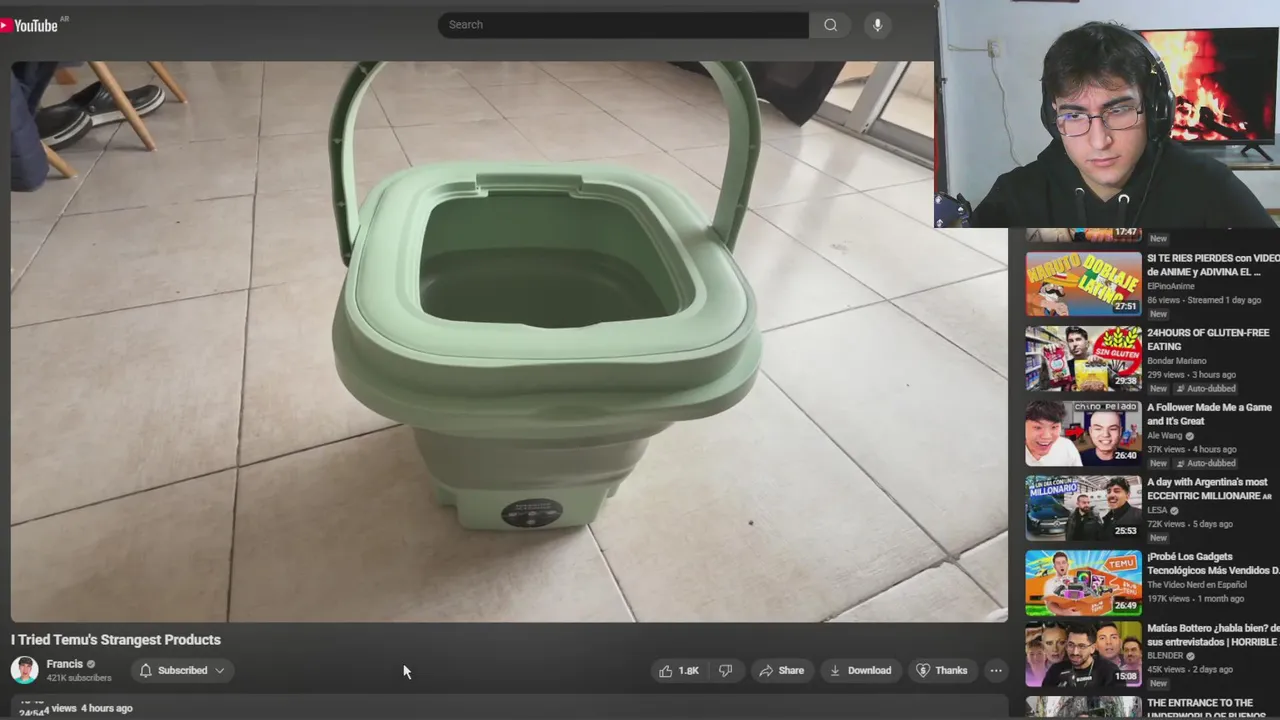Click 'A Follower Made Me a Game' title
This screenshot has width=1280, height=720.
[1209, 414]
